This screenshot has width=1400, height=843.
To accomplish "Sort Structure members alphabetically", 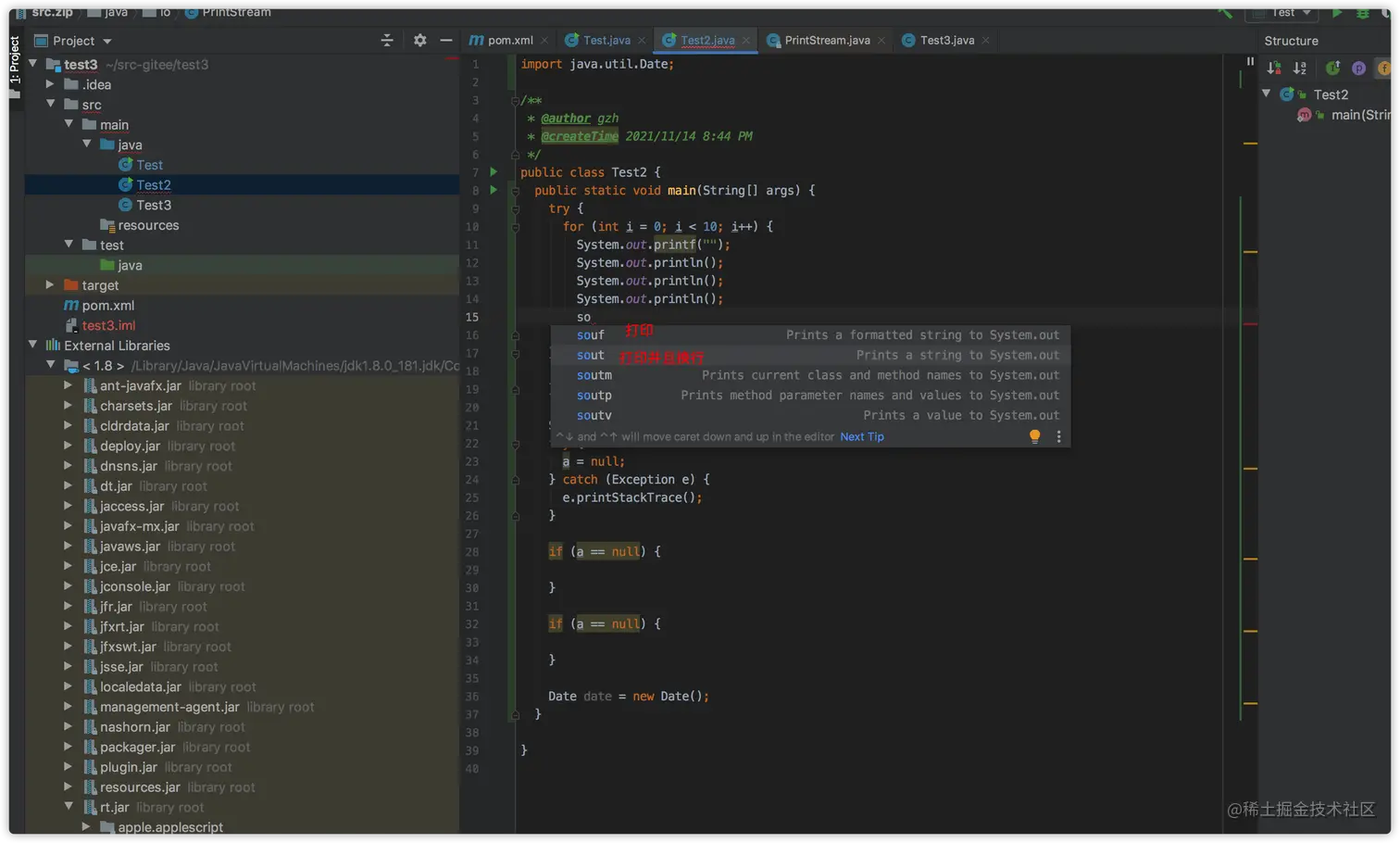I will click(x=1300, y=68).
